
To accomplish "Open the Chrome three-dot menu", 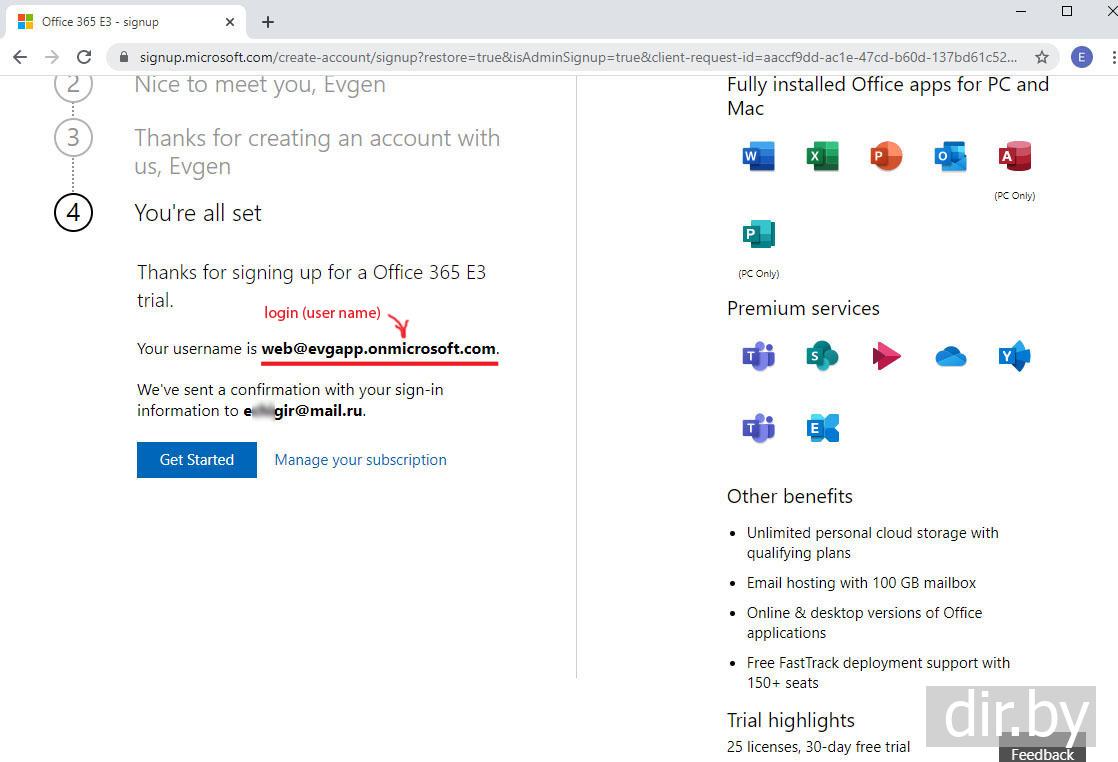I will [x=1113, y=57].
